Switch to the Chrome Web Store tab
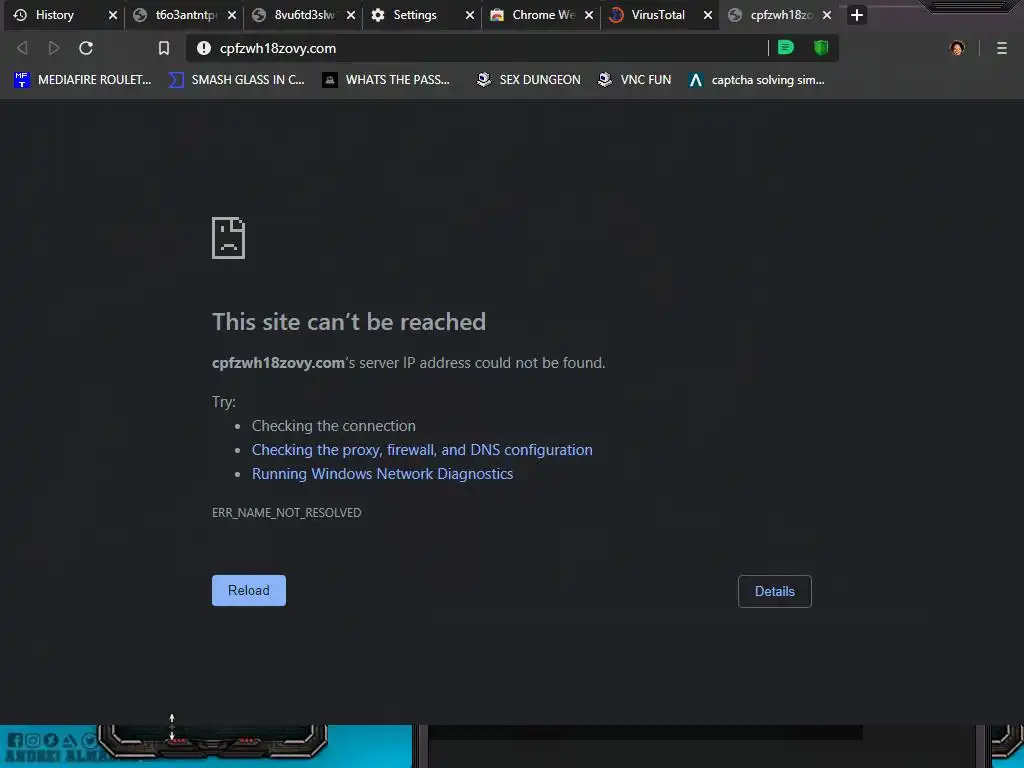1024x768 pixels. point(542,15)
